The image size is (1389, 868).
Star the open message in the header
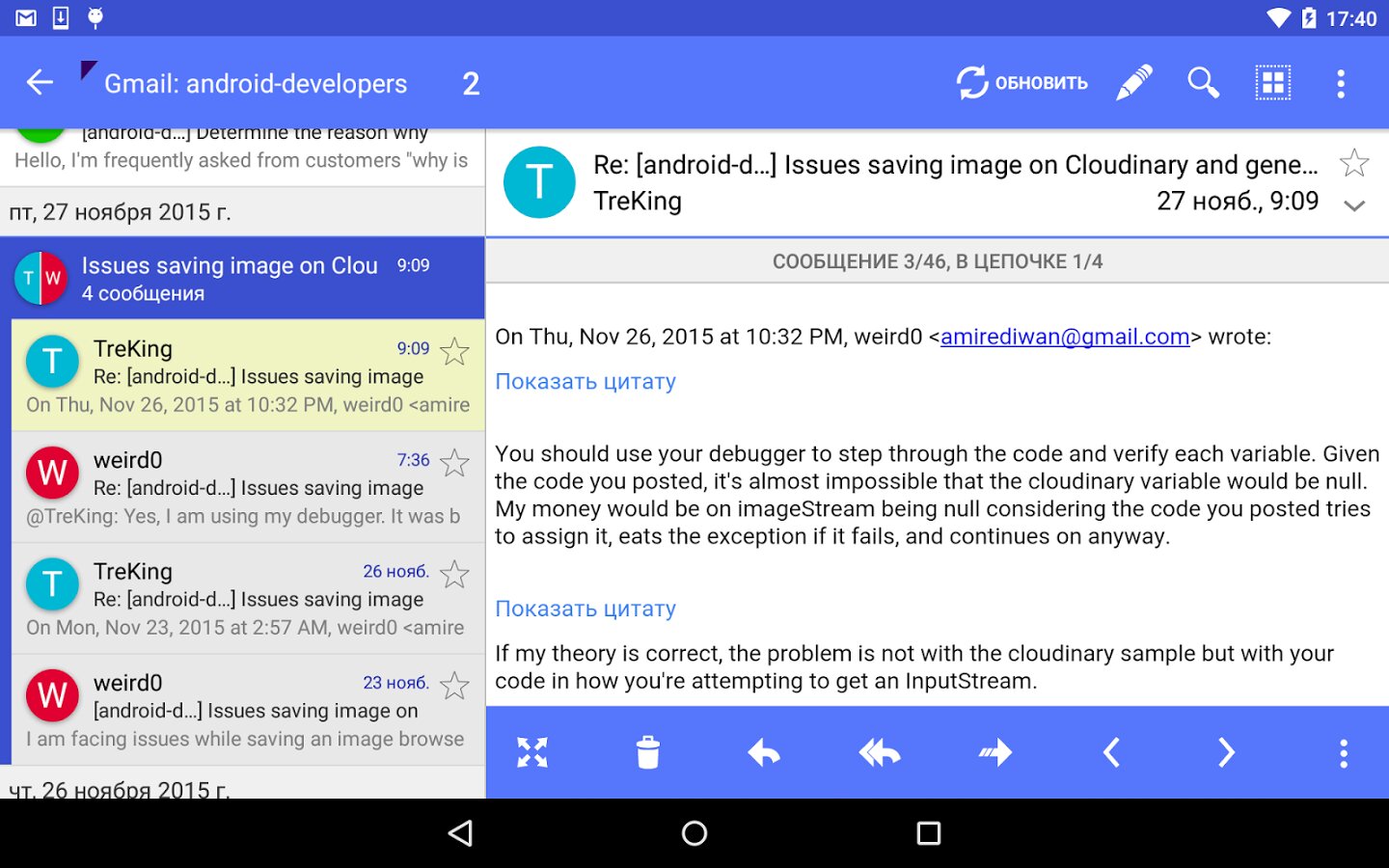[1354, 163]
